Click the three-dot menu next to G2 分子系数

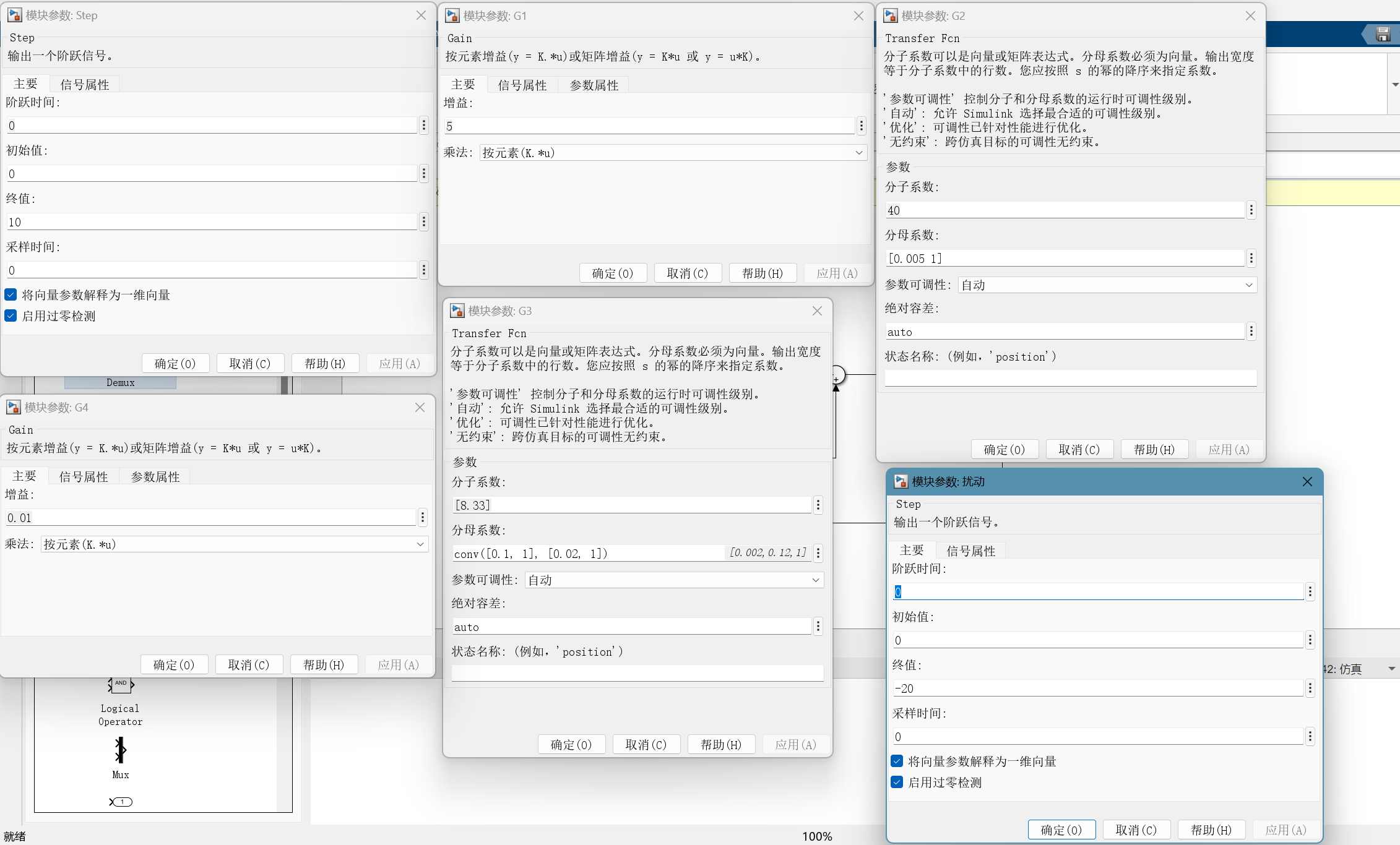(1251, 210)
